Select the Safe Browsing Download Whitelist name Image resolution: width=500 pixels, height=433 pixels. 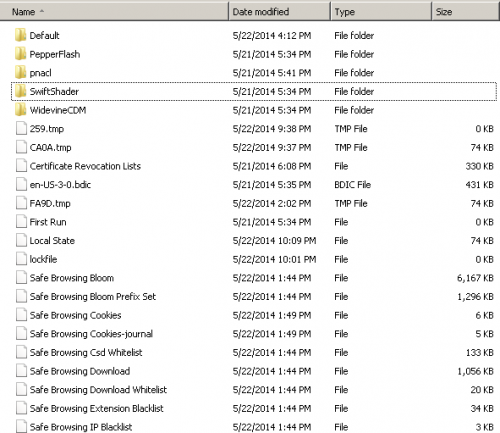point(98,390)
